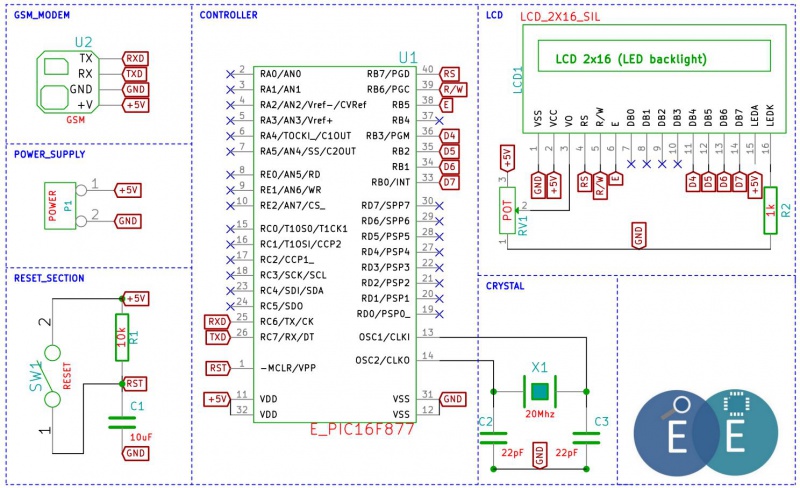Click the LCD_2X16_SIL component value
The width and height of the screenshot is (800, 488).
[x=560, y=17]
